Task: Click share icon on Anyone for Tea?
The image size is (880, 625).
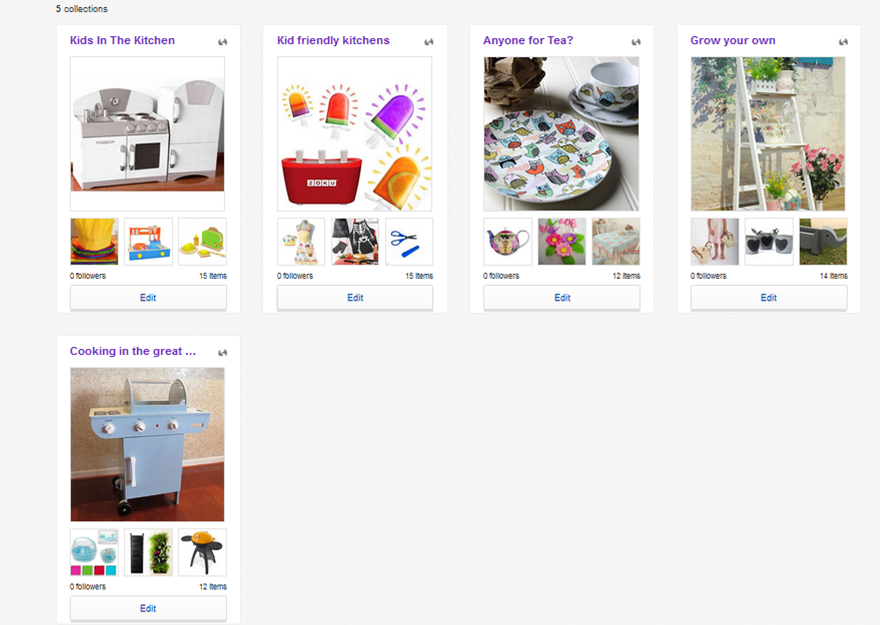Action: (x=636, y=42)
